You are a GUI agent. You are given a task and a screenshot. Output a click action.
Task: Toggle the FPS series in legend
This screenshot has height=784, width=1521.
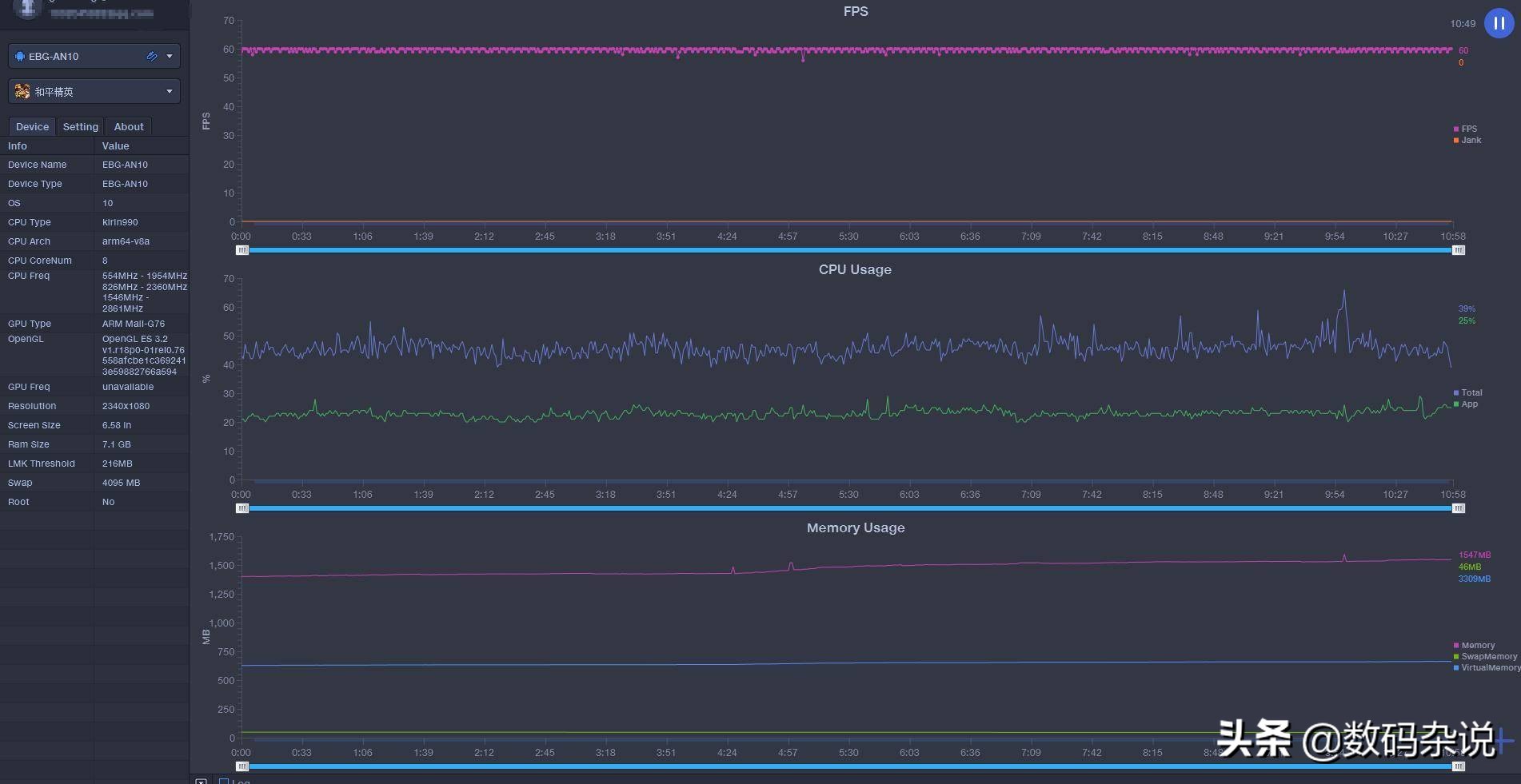click(1468, 129)
